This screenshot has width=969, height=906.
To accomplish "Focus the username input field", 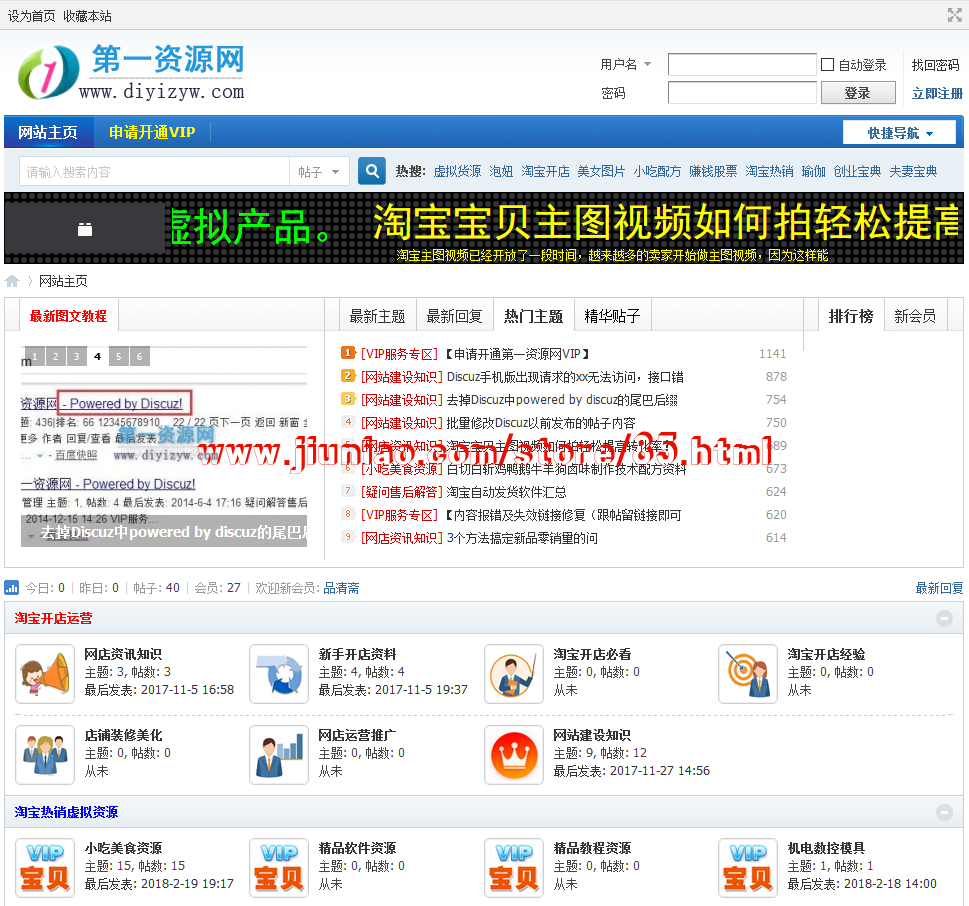I will pos(742,64).
